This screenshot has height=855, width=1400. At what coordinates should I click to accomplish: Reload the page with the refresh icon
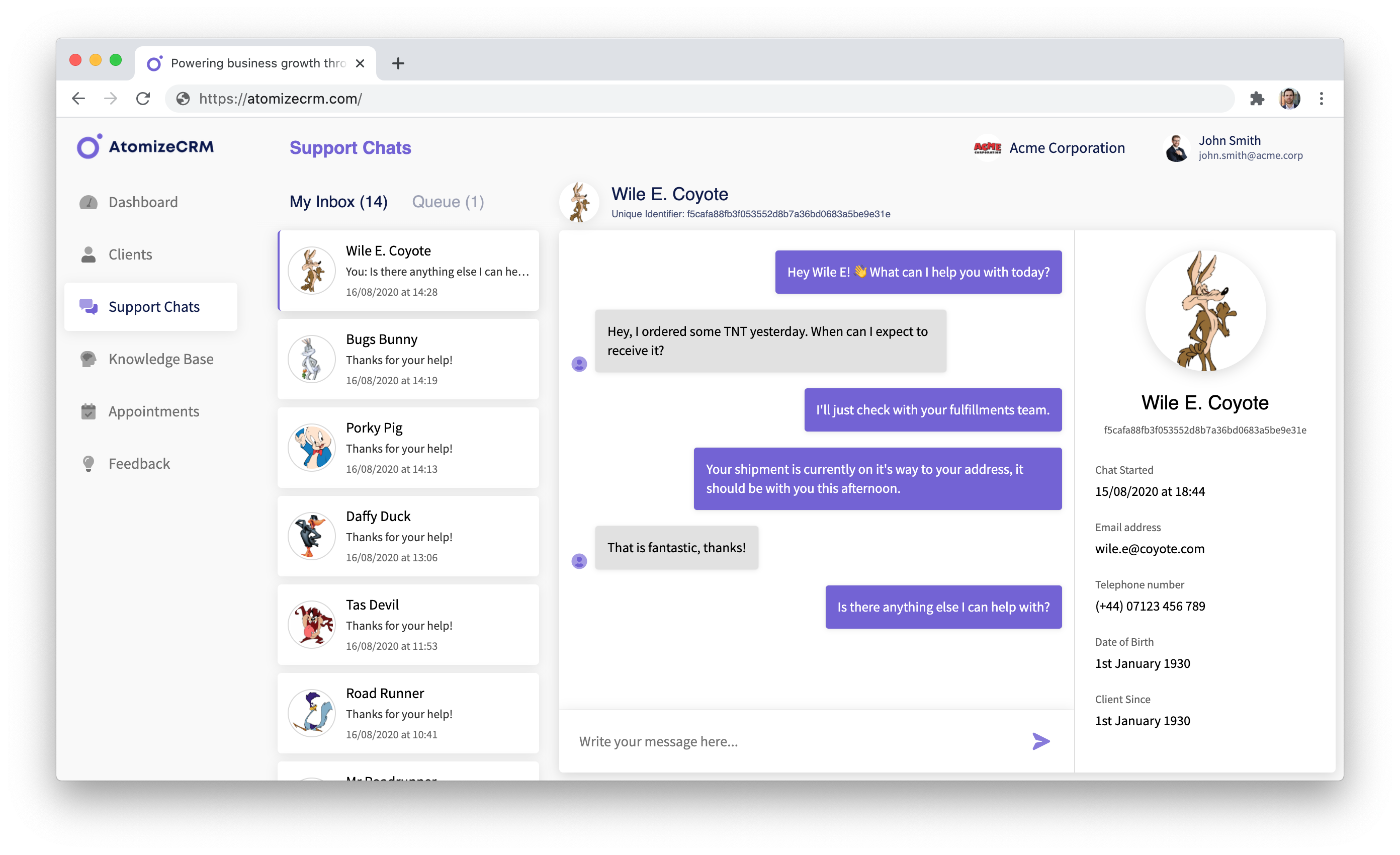click(x=143, y=99)
